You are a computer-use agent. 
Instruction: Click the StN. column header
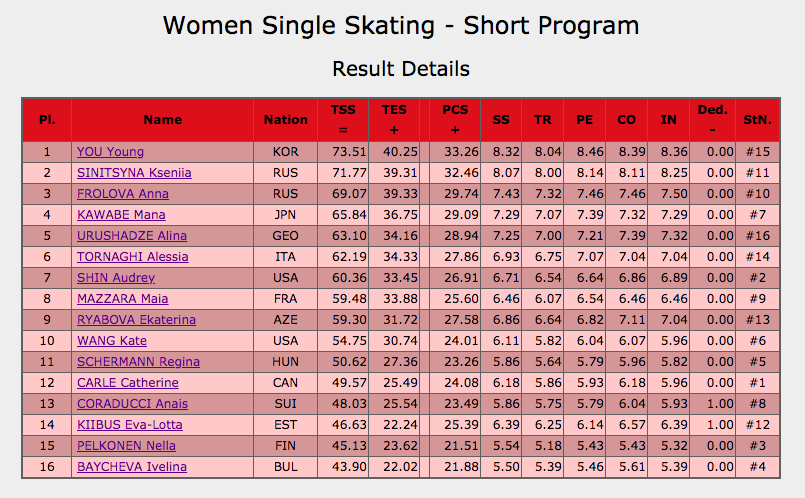point(757,120)
